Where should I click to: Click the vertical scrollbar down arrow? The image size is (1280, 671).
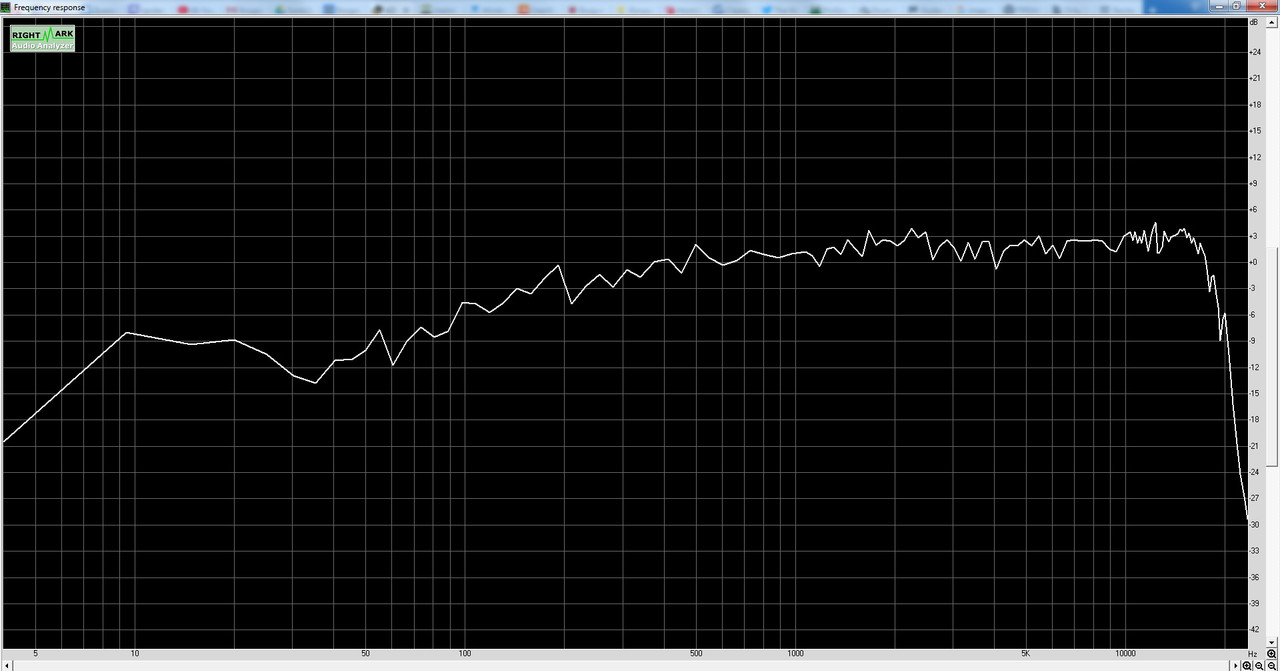coord(1271,642)
